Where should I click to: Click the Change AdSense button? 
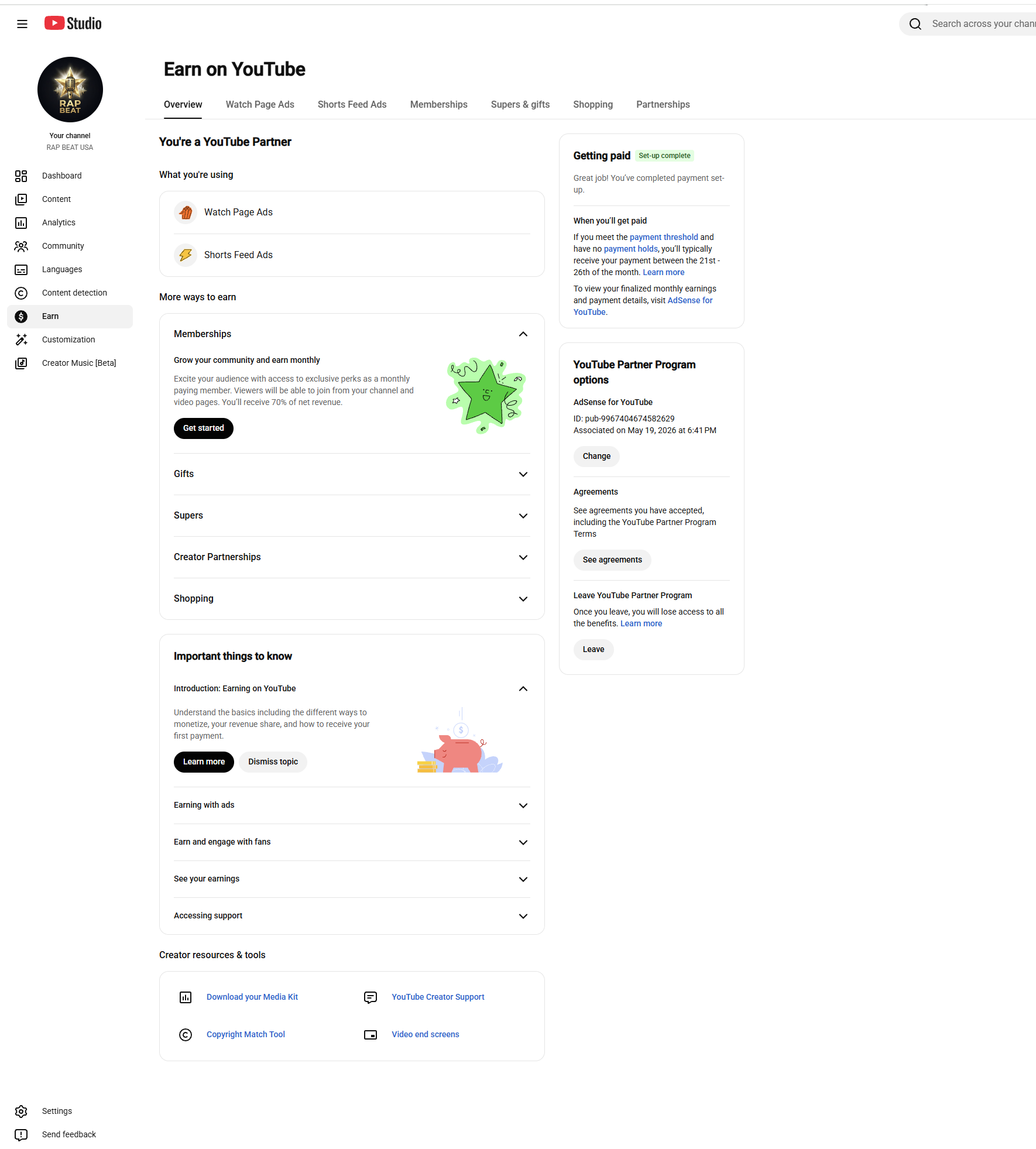tap(596, 457)
